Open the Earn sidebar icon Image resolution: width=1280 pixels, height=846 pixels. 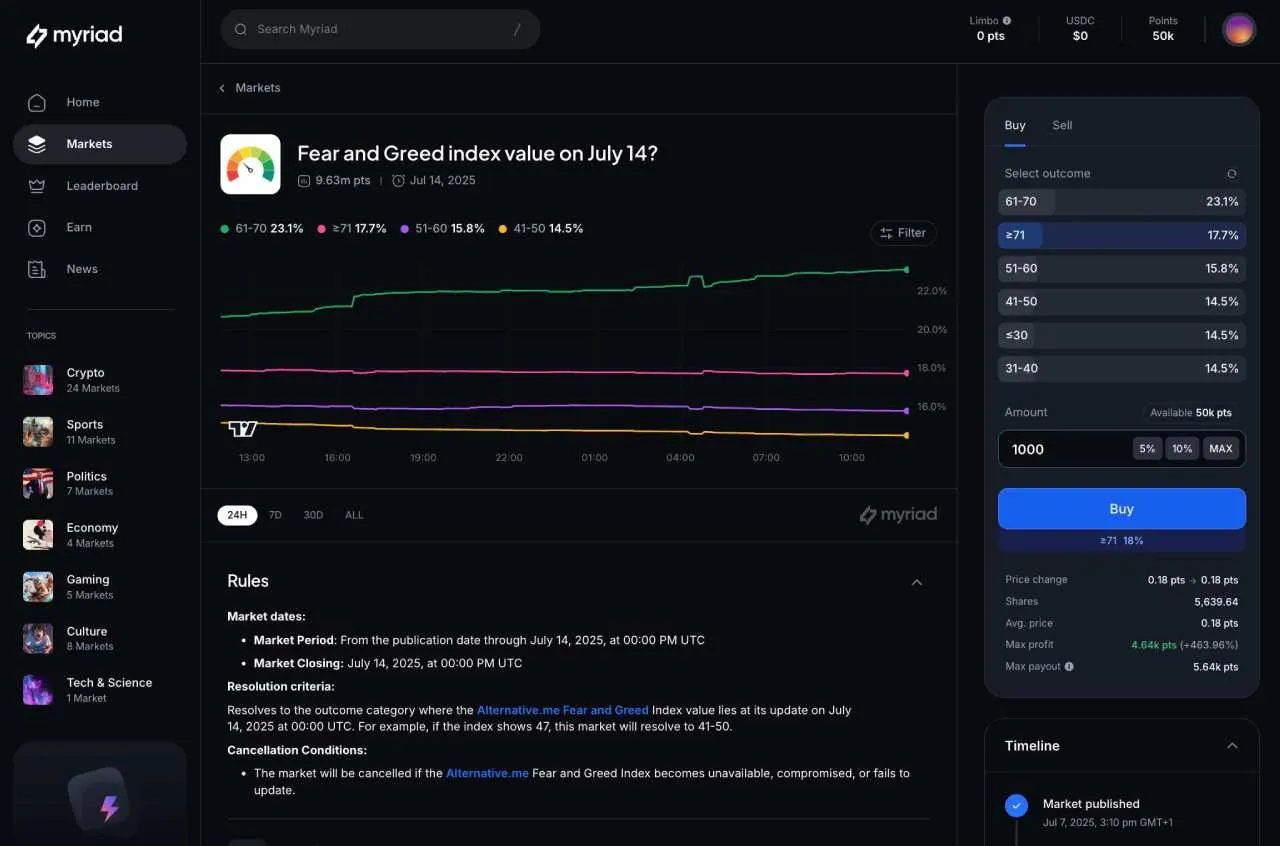tap(37, 228)
